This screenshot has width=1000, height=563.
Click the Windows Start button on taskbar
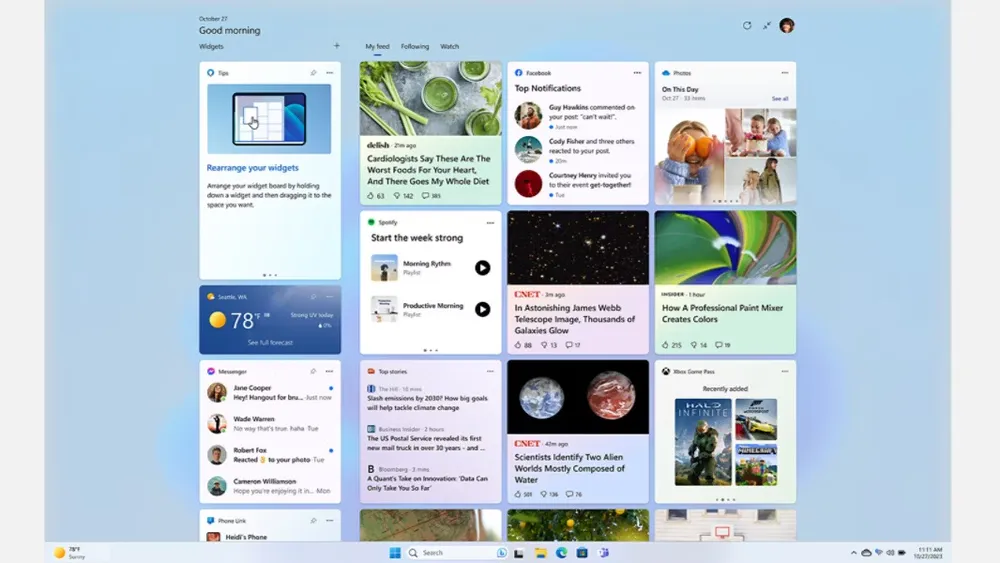pyautogui.click(x=394, y=552)
